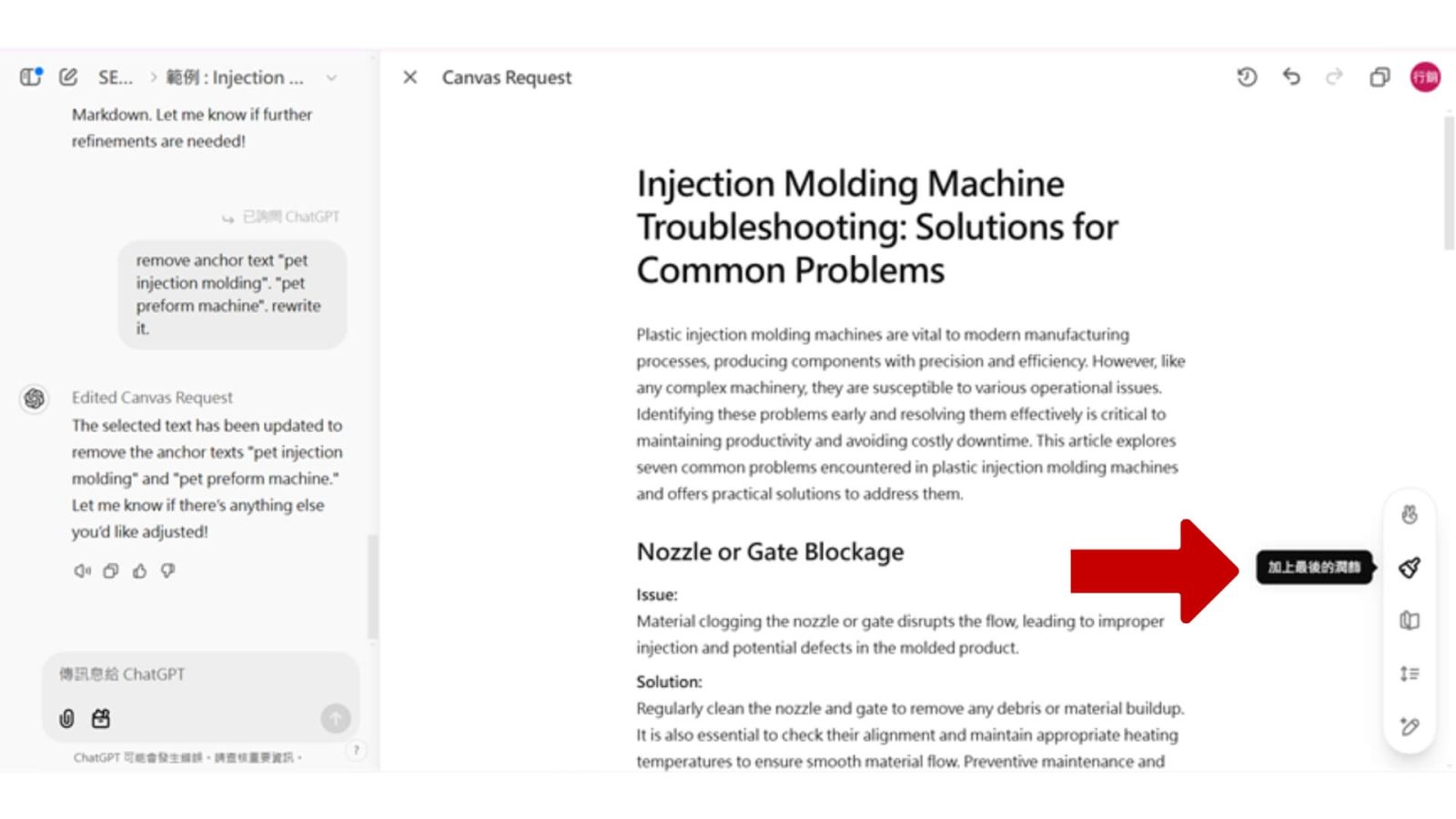Viewport: 1456px width, 819px height.
Task: Toggle the sidebar panel icon
Action: click(x=31, y=77)
